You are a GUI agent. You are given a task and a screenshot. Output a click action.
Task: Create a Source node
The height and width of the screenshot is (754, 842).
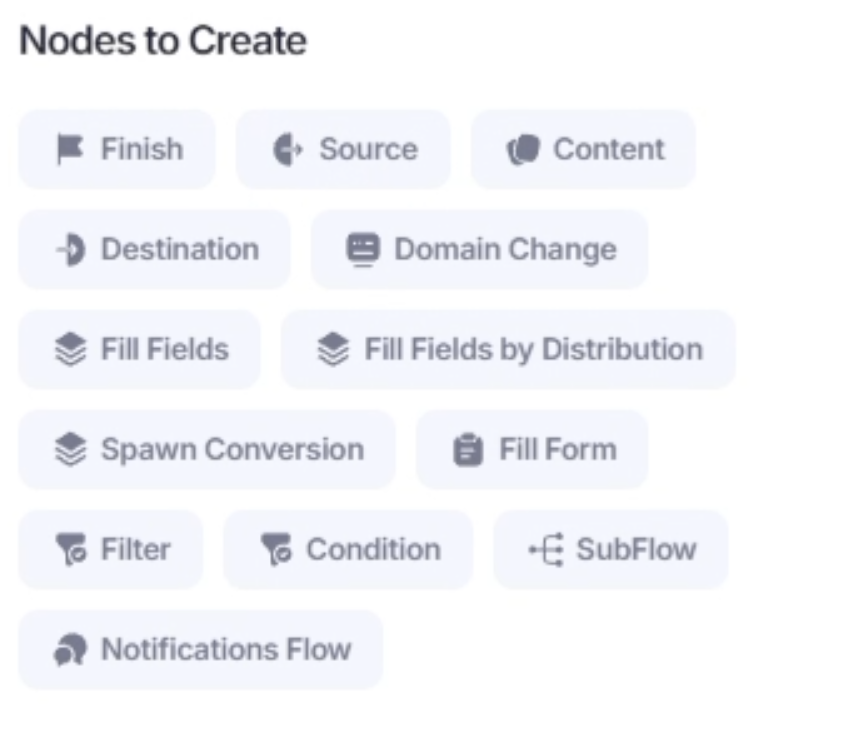343,149
